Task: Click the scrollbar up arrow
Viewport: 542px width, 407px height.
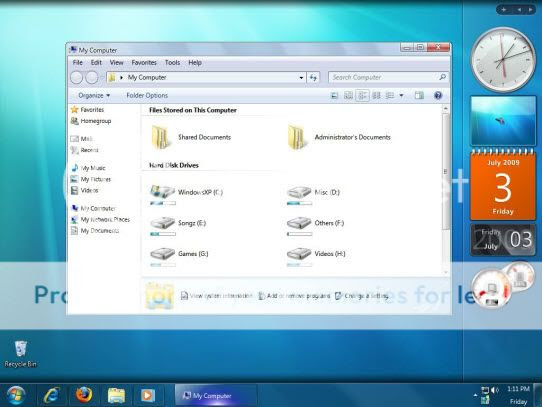Action: pos(446,109)
